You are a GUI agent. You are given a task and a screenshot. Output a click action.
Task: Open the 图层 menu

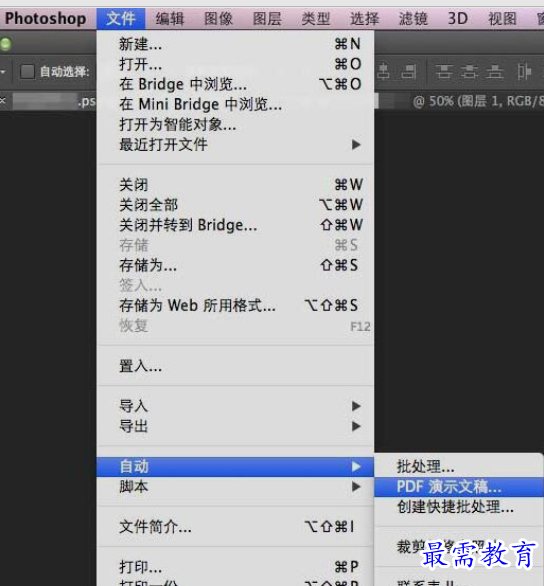[x=267, y=18]
